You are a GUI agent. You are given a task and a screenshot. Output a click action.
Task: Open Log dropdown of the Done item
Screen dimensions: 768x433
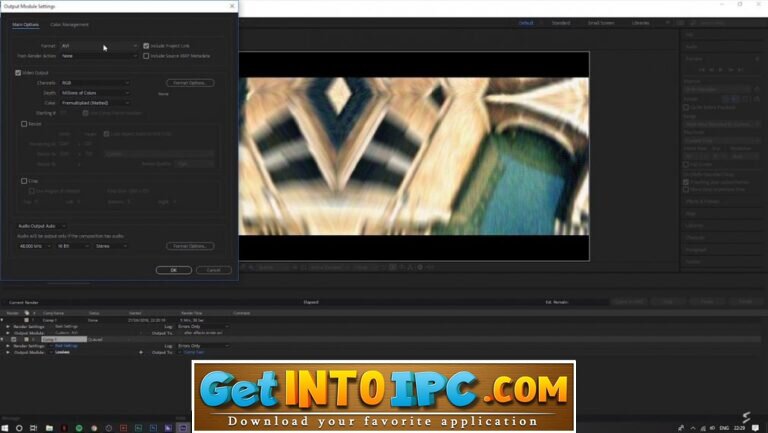(203, 326)
